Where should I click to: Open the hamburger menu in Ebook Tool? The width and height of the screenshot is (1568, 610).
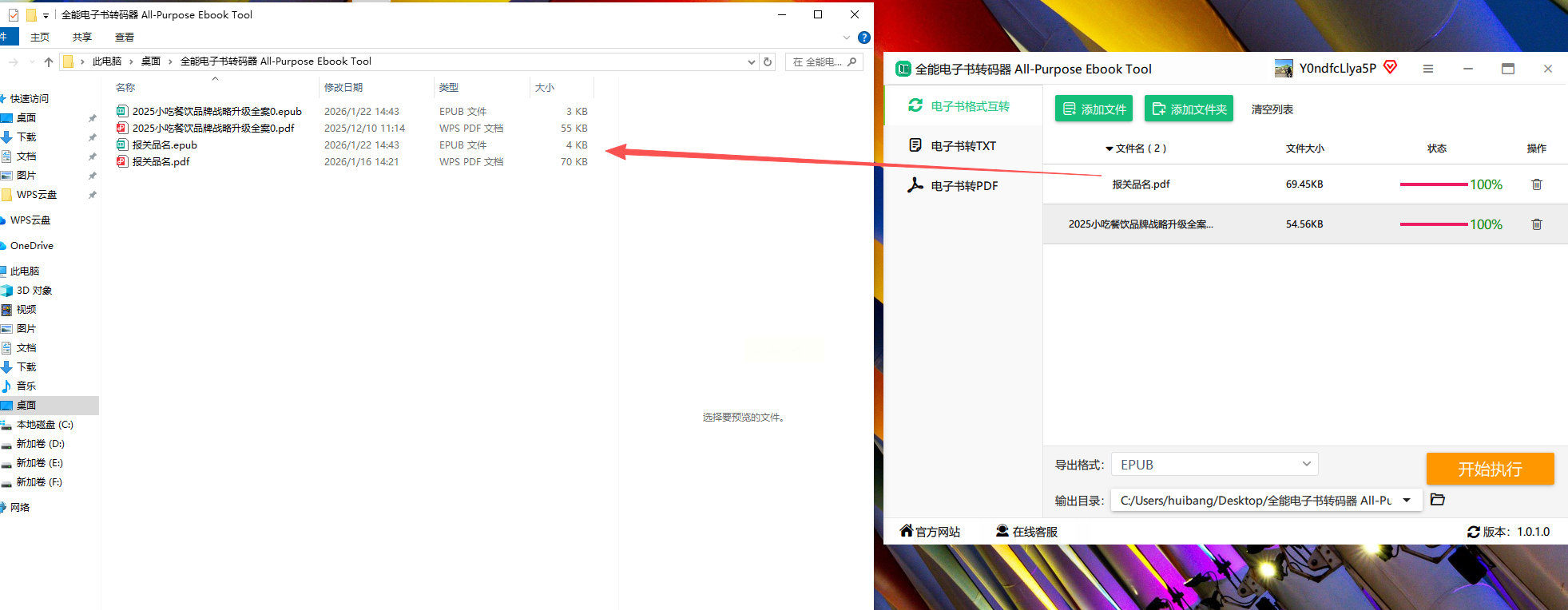[x=1428, y=69]
